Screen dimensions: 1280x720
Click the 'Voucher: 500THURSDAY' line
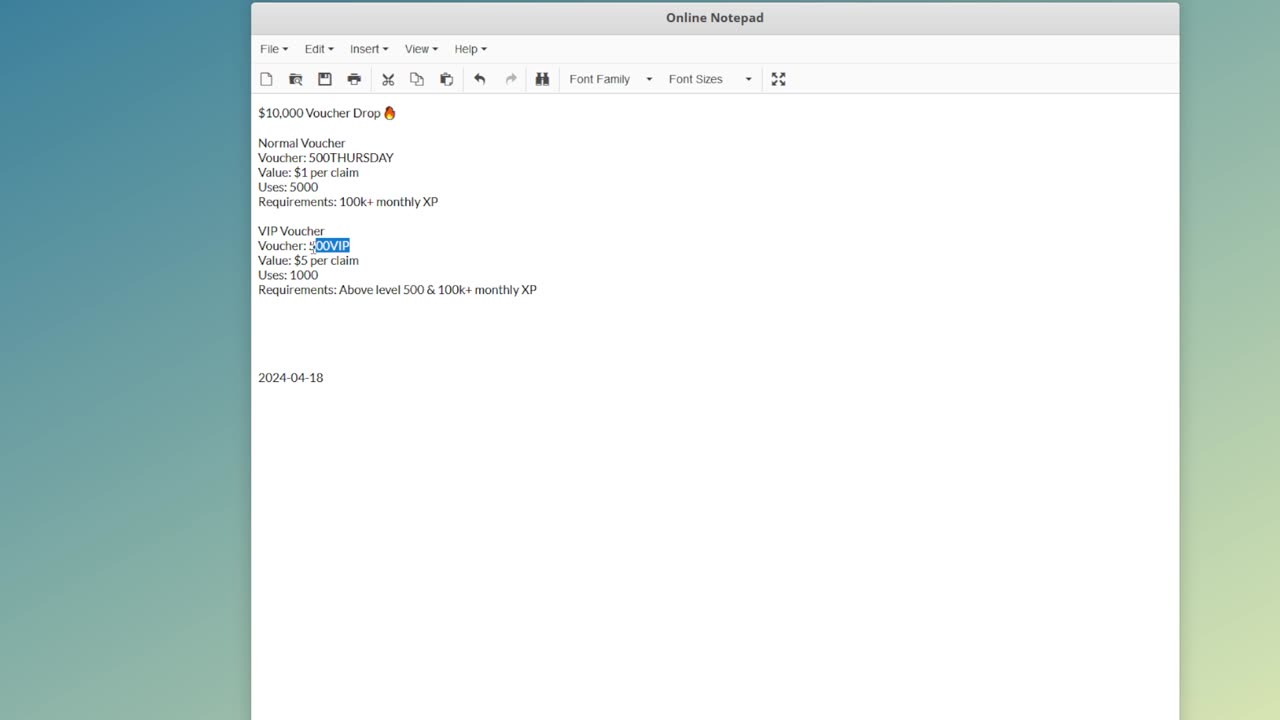pyautogui.click(x=325, y=158)
